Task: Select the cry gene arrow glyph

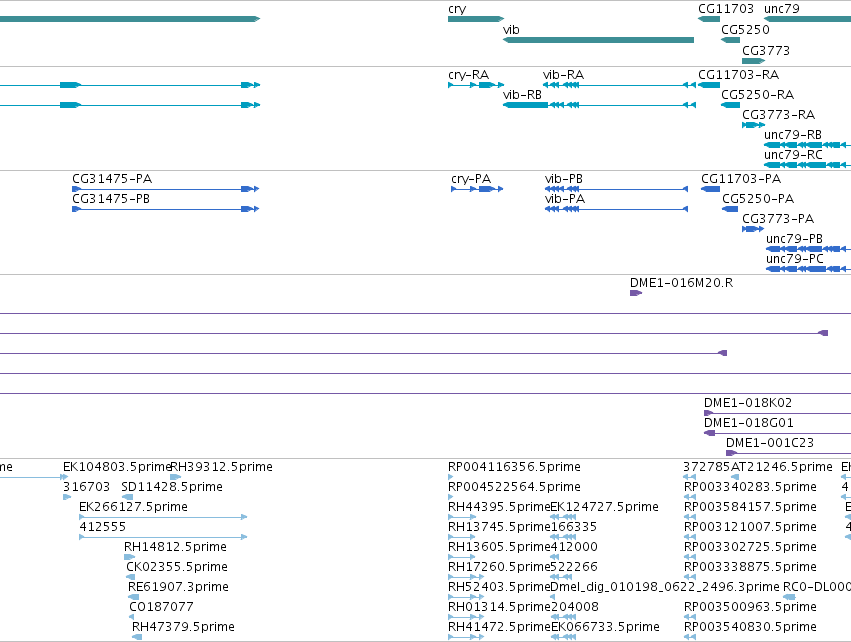Action: [x=476, y=19]
